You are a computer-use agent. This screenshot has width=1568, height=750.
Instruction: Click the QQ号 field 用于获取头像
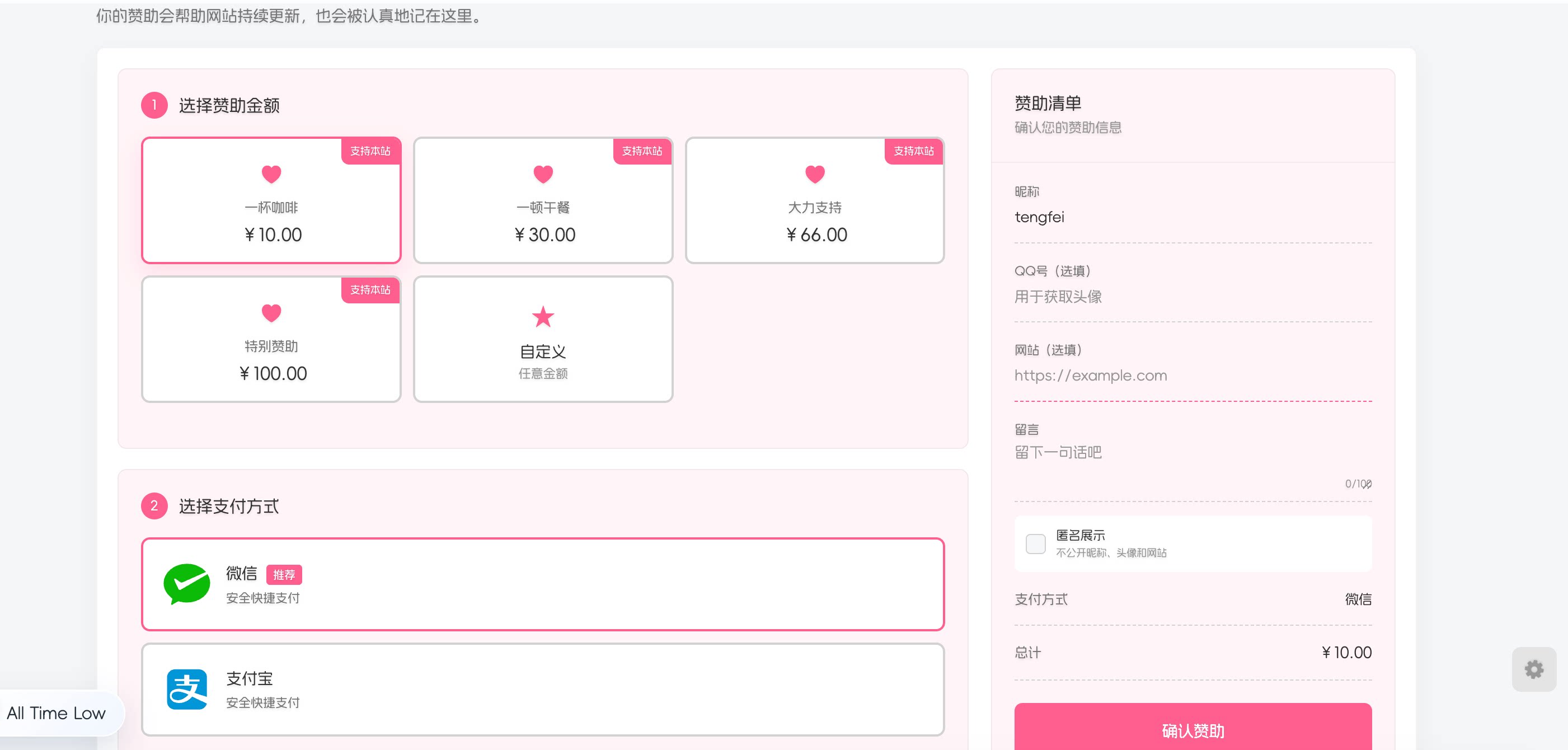1193,297
